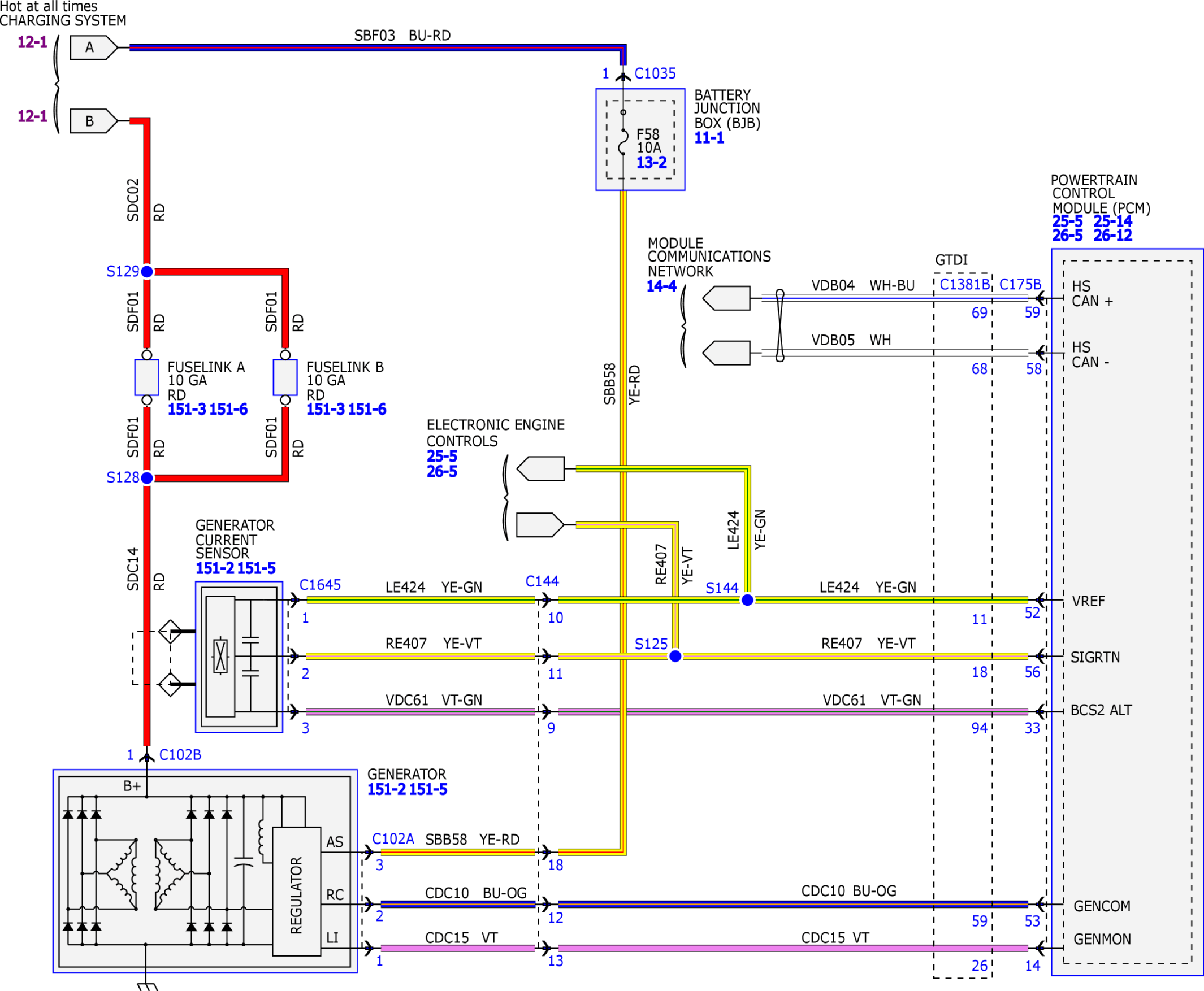The height and width of the screenshot is (991, 1204).
Task: Click the 12-1 reference beside connector B
Action: click(32, 116)
